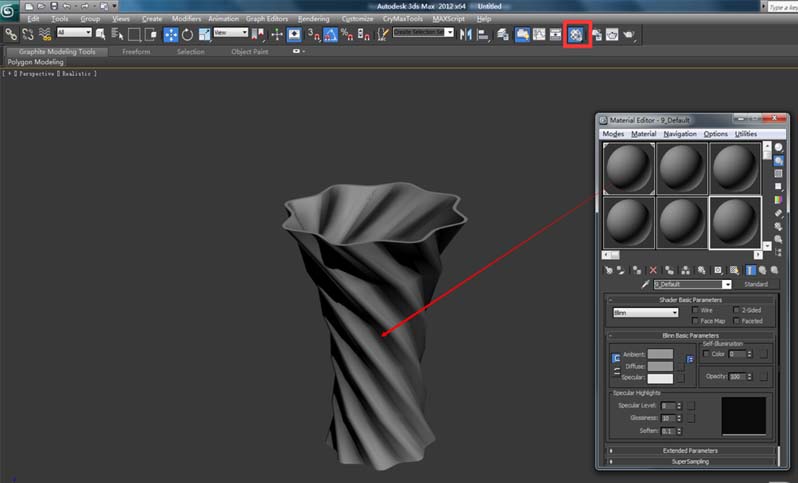The image size is (798, 483).
Task: Open the Rendering menu
Action: click(x=313, y=18)
